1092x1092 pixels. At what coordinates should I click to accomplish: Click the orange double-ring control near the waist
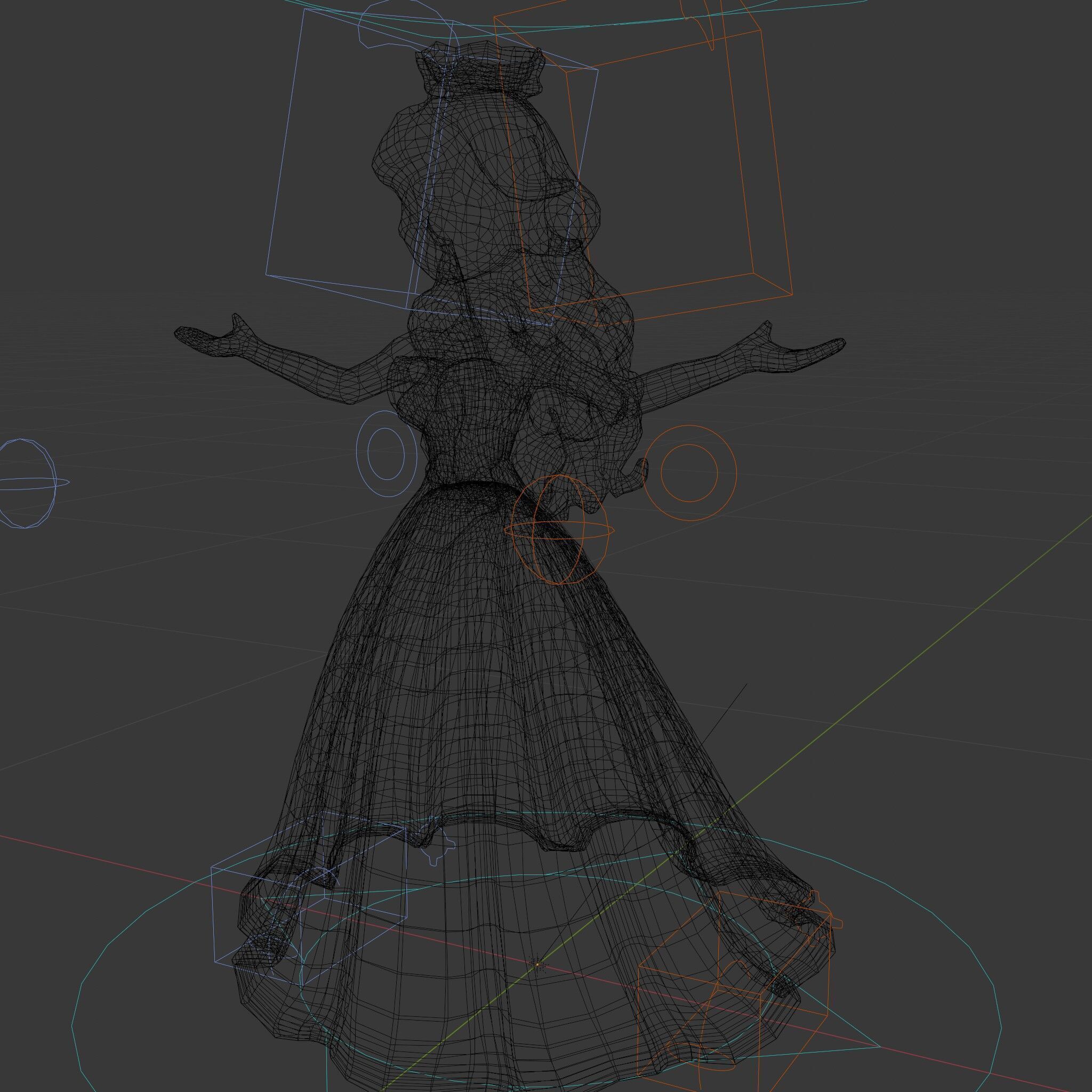click(690, 472)
